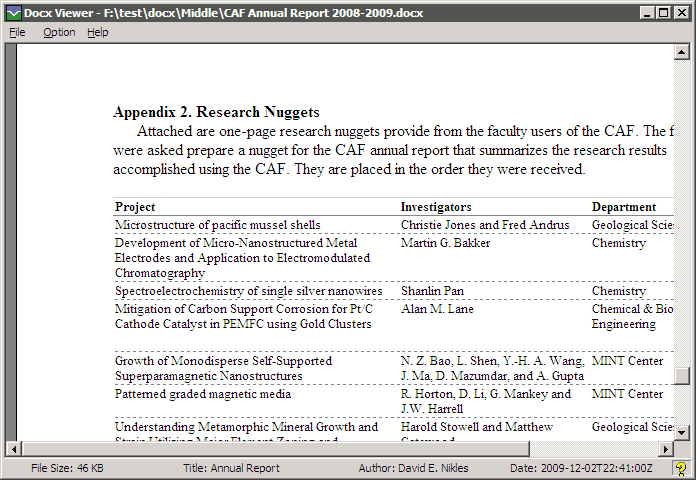
Task: Click 'Patterned graded magnetic media' cell
Action: coord(203,394)
